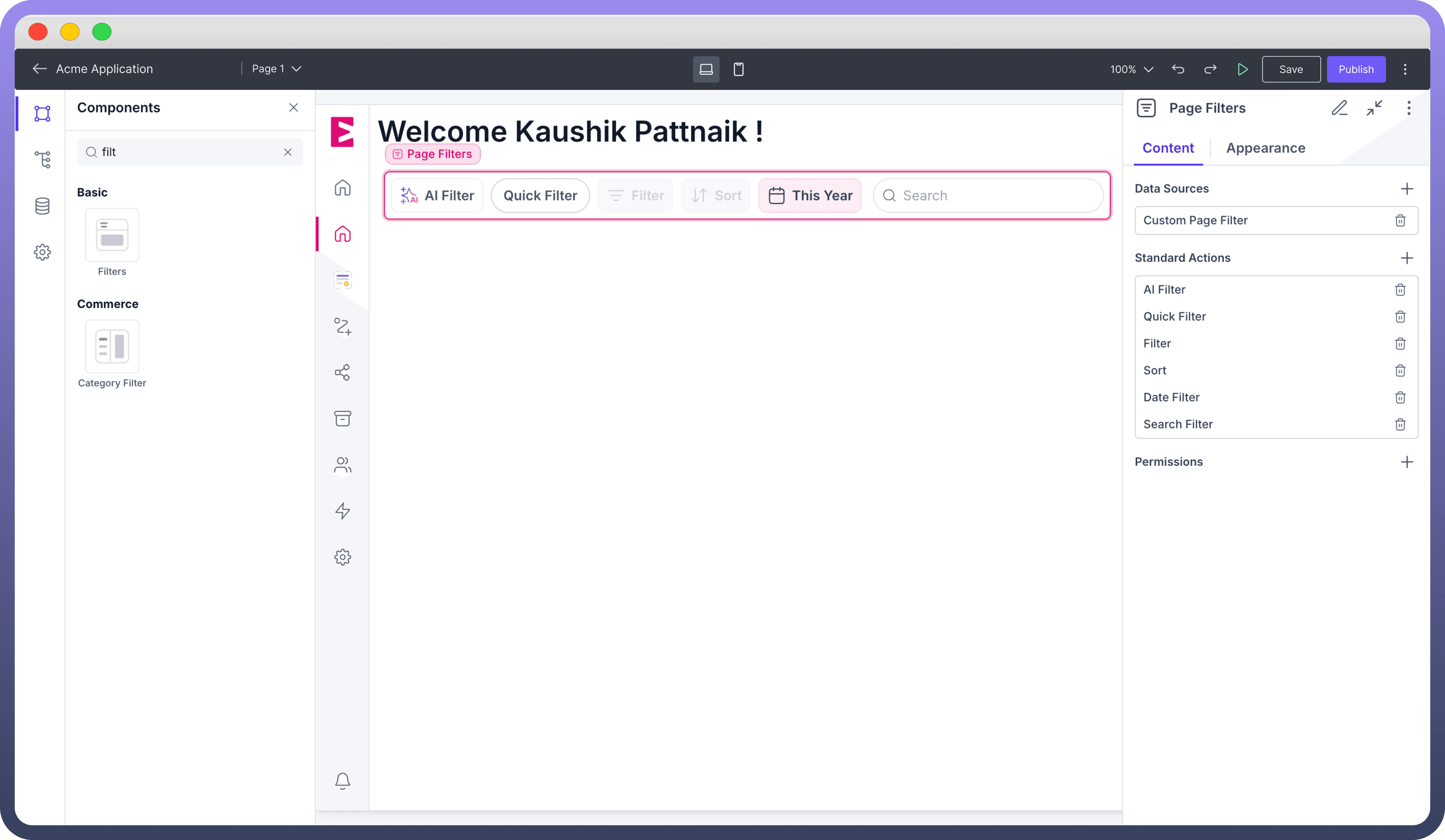Viewport: 1445px width, 840px height.
Task: Open the data sources database icon
Action: pos(42,206)
